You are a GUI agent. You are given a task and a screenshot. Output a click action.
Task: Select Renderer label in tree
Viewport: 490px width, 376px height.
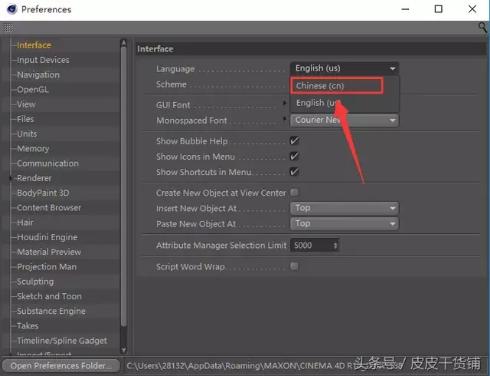(34, 178)
